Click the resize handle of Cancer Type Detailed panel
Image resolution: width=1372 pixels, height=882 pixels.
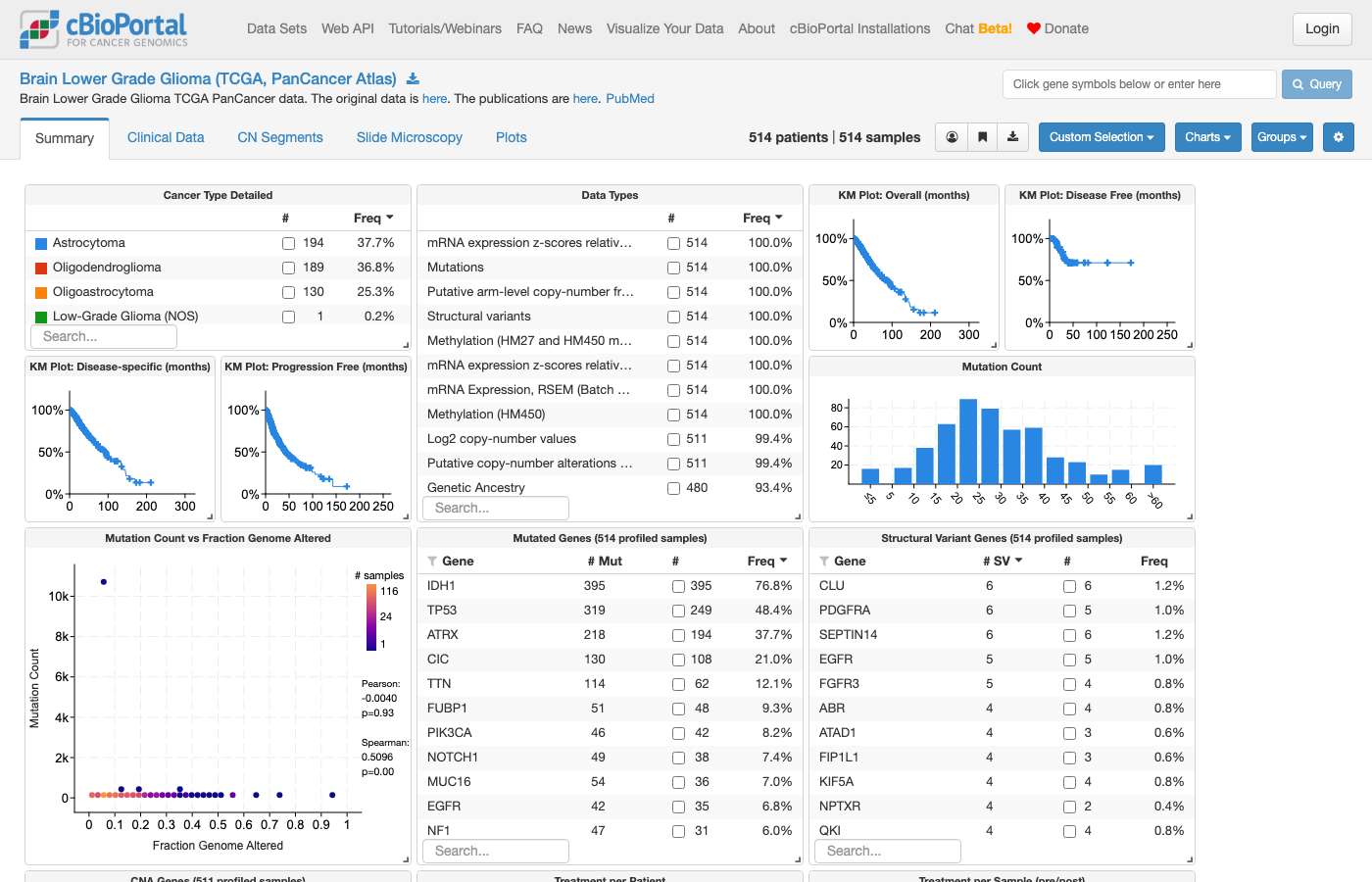(x=406, y=345)
